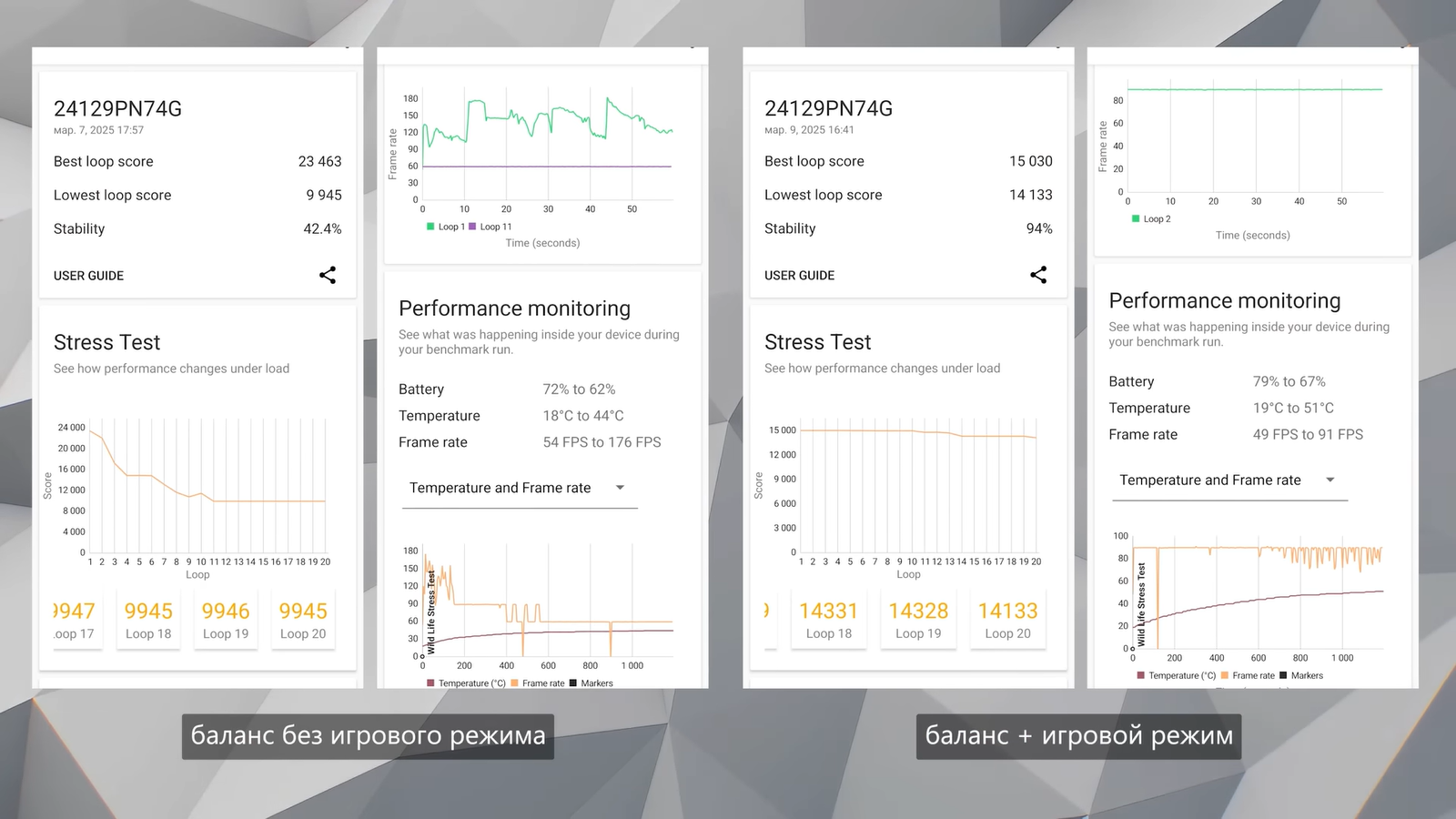Toggle the Loop 1 legend entry
This screenshot has width=1456, height=819.
(x=446, y=227)
